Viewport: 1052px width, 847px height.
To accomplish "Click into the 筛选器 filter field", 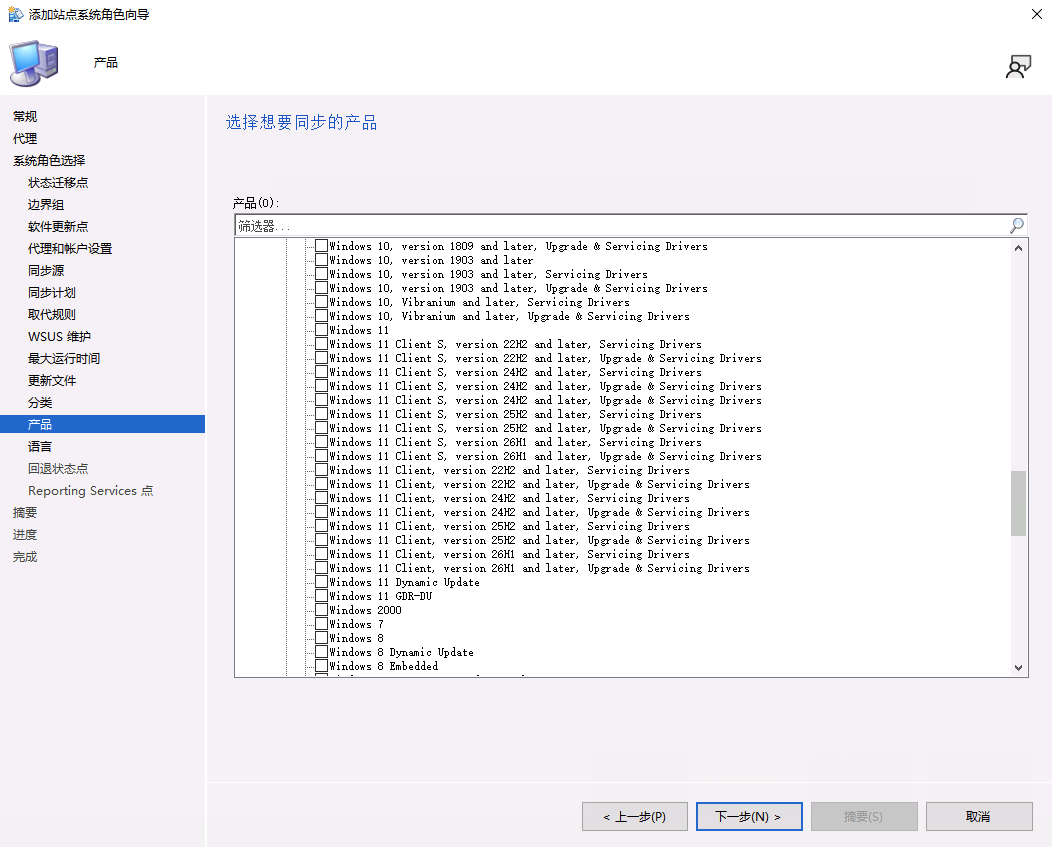I will point(621,226).
